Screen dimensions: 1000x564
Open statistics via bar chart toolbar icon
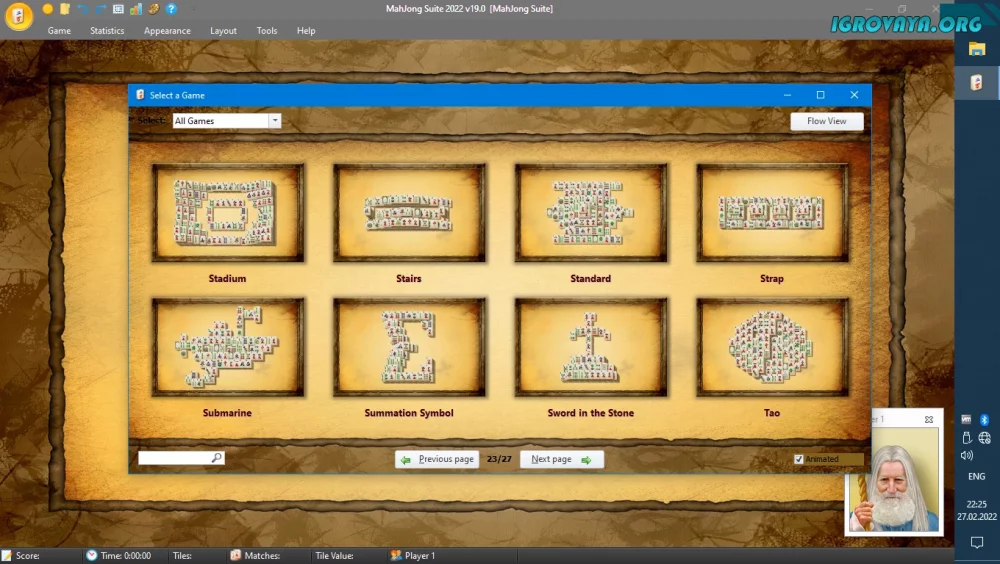pyautogui.click(x=135, y=9)
